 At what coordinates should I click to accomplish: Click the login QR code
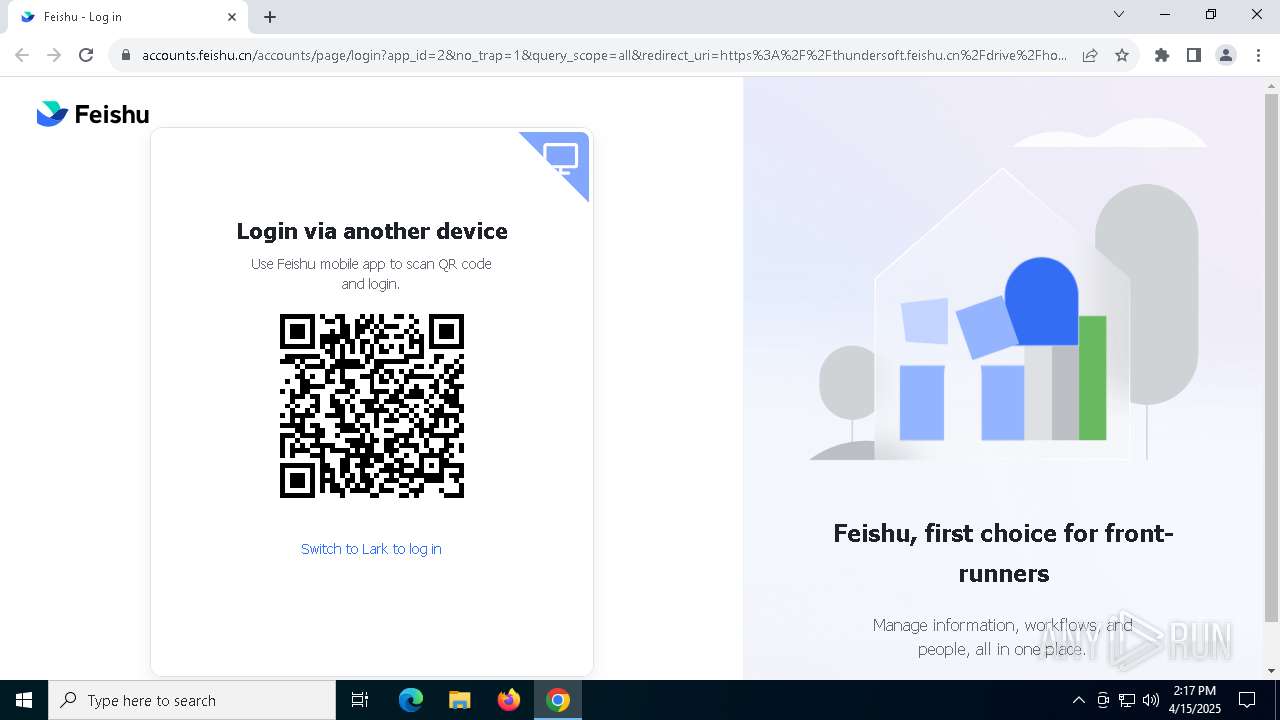pos(372,406)
